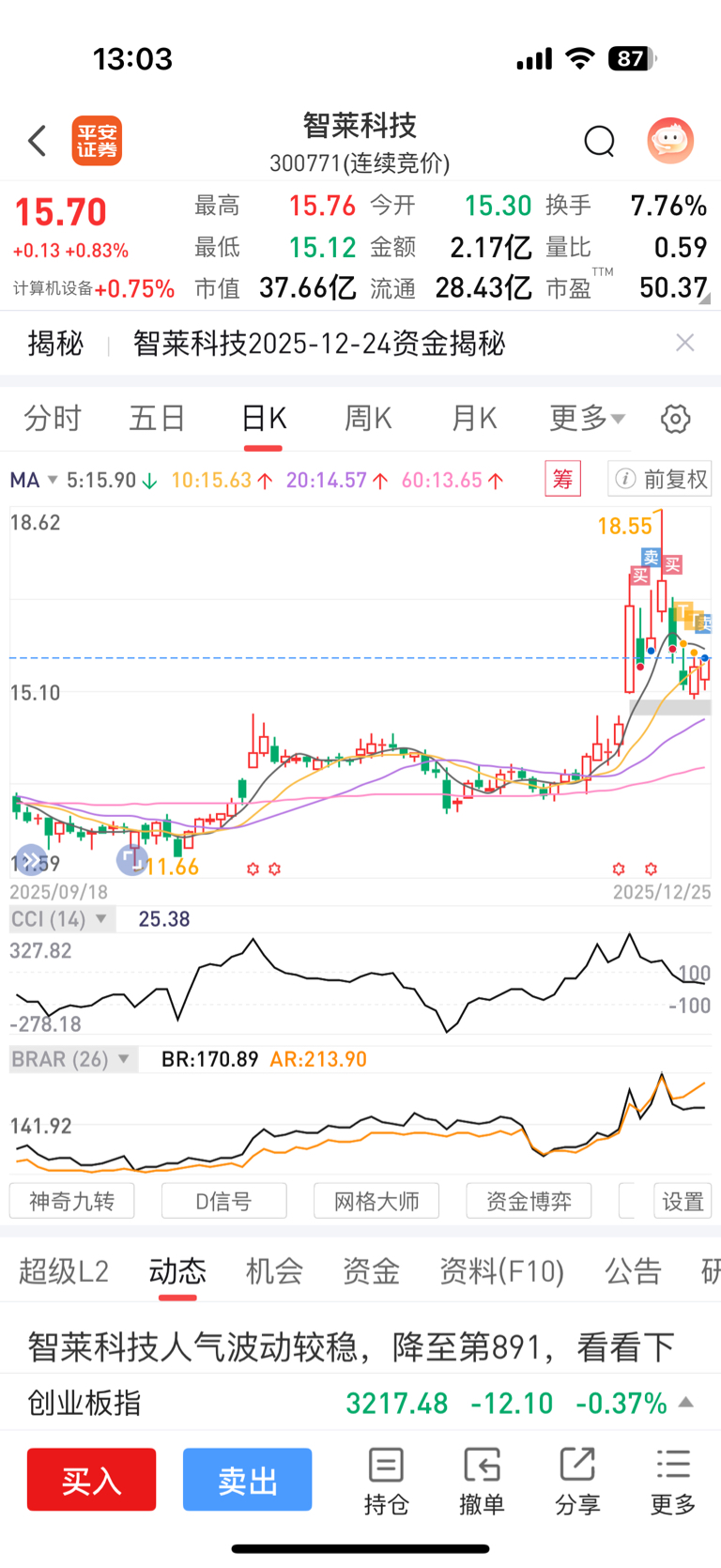The width and height of the screenshot is (721, 1568).
Task: Tap the D信号 indicator button
Action: click(223, 1201)
